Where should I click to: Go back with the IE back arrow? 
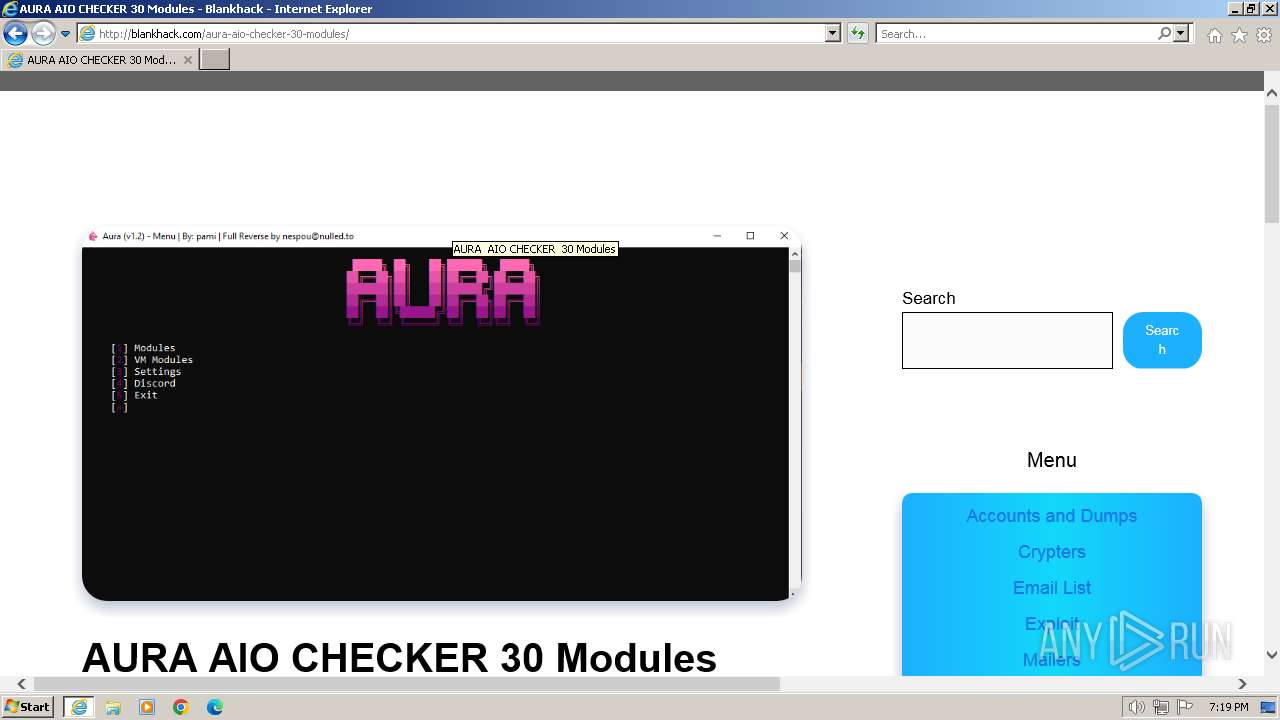[15, 34]
